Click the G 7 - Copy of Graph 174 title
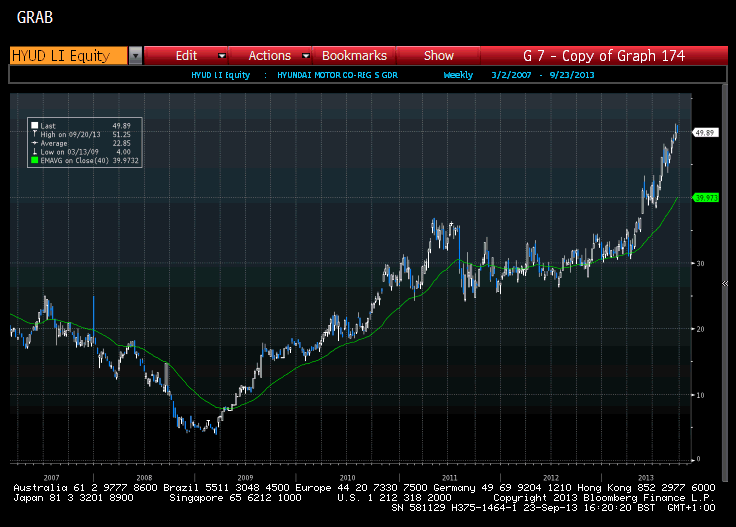Screen dimensions: 736x527 tap(603, 56)
